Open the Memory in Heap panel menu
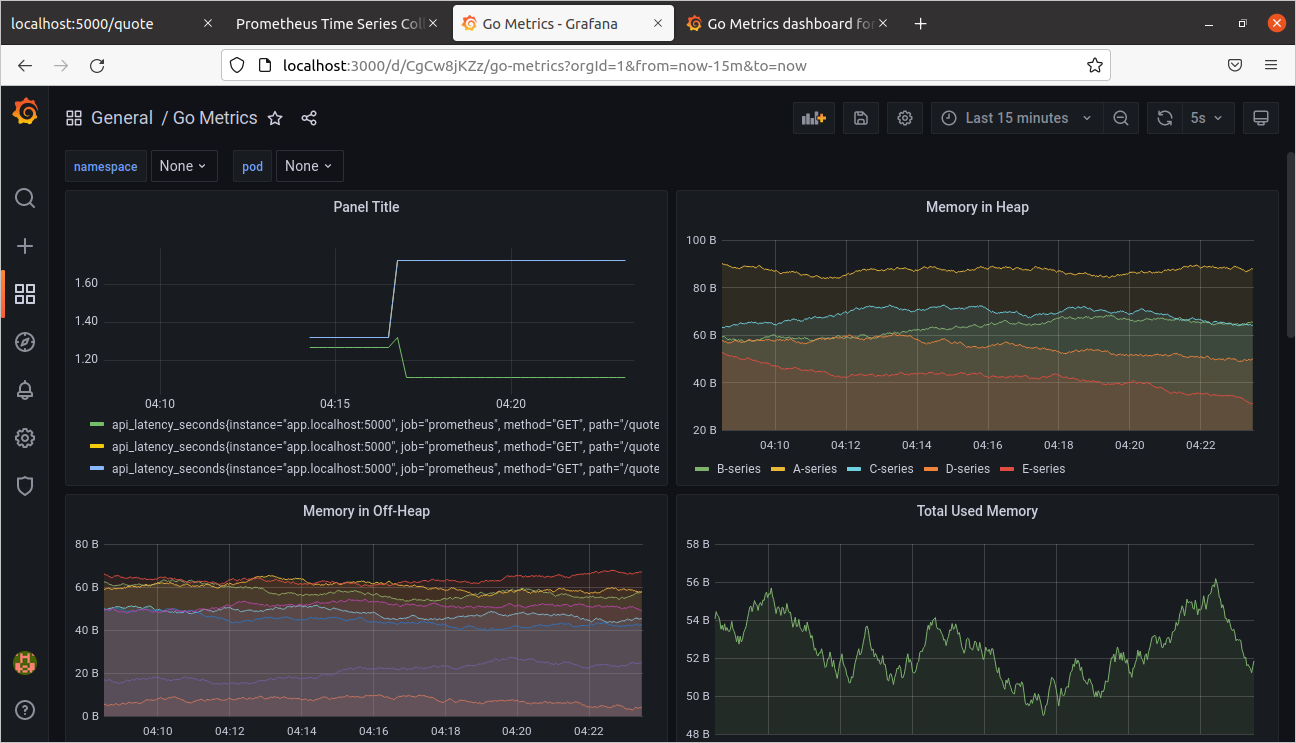The width and height of the screenshot is (1296, 743). (x=977, y=207)
